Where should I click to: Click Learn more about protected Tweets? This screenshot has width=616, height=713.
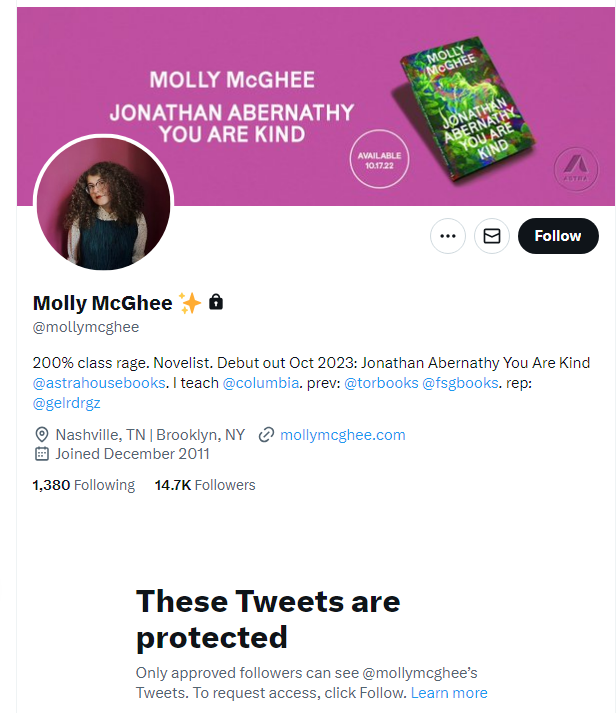tap(449, 692)
